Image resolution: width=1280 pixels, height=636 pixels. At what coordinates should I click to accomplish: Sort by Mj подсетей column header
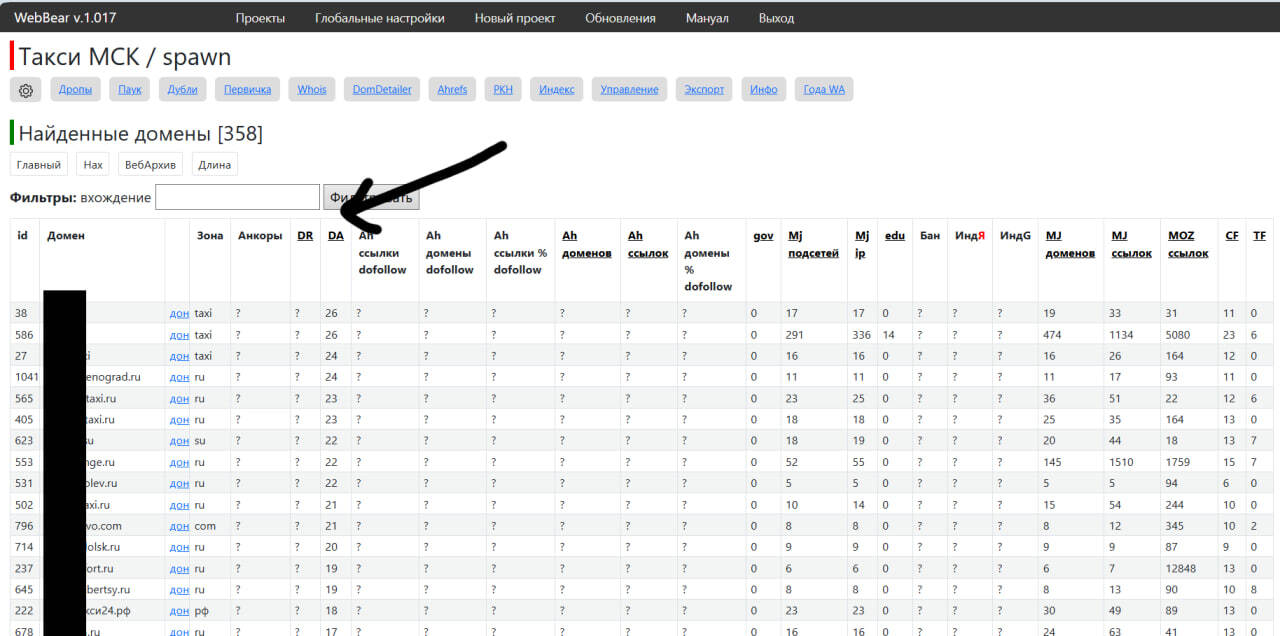(813, 244)
